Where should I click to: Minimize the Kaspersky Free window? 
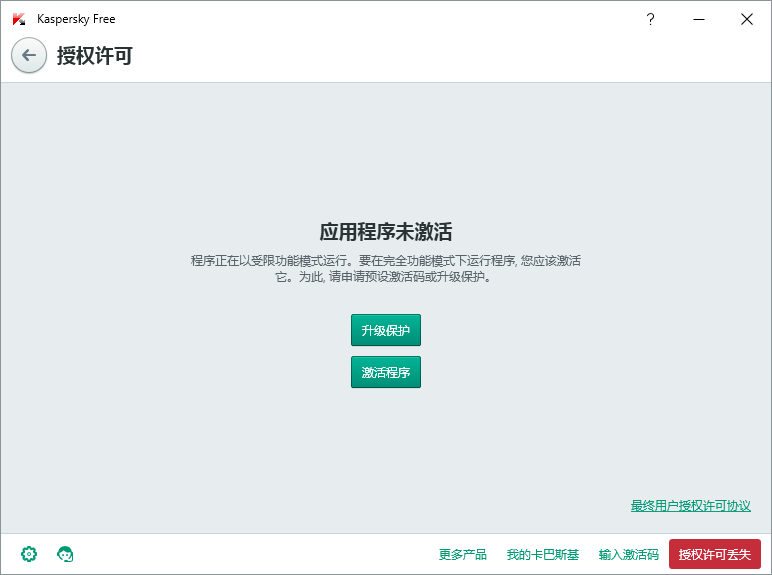point(699,19)
